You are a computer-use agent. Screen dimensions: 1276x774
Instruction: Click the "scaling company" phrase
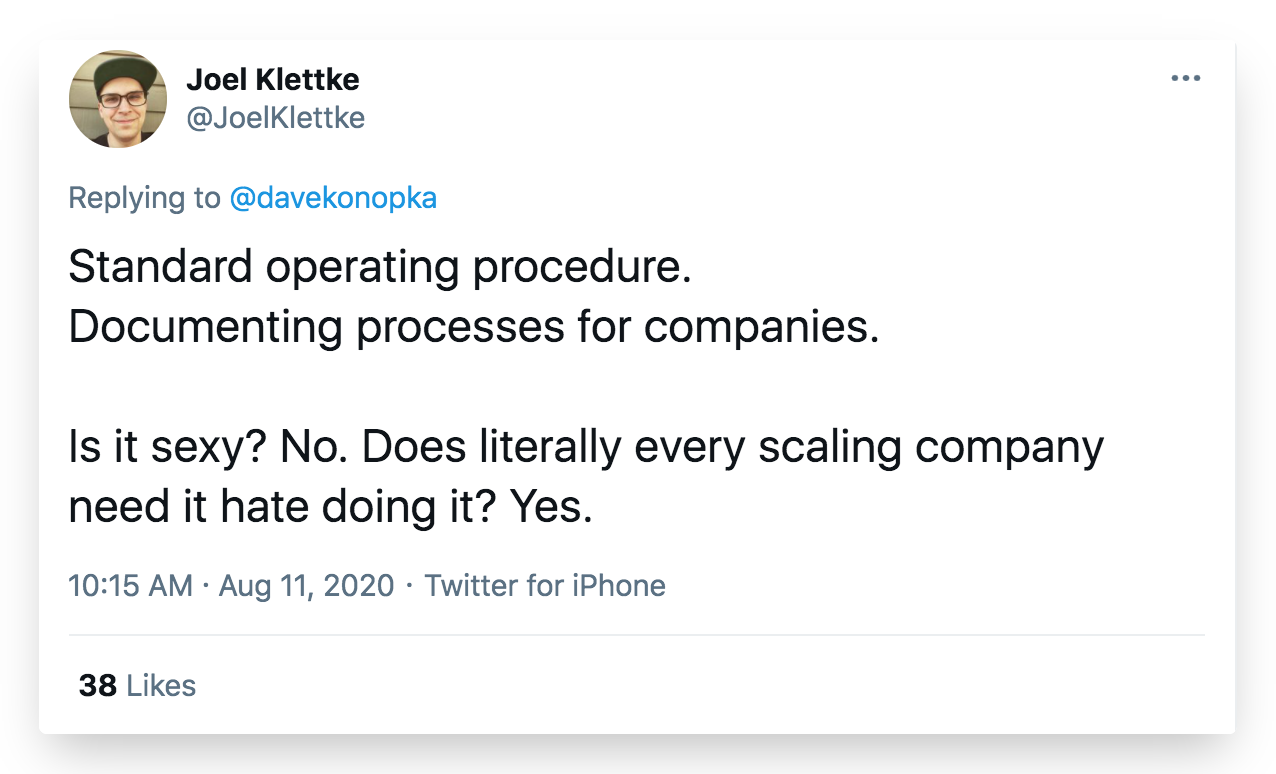point(930,448)
